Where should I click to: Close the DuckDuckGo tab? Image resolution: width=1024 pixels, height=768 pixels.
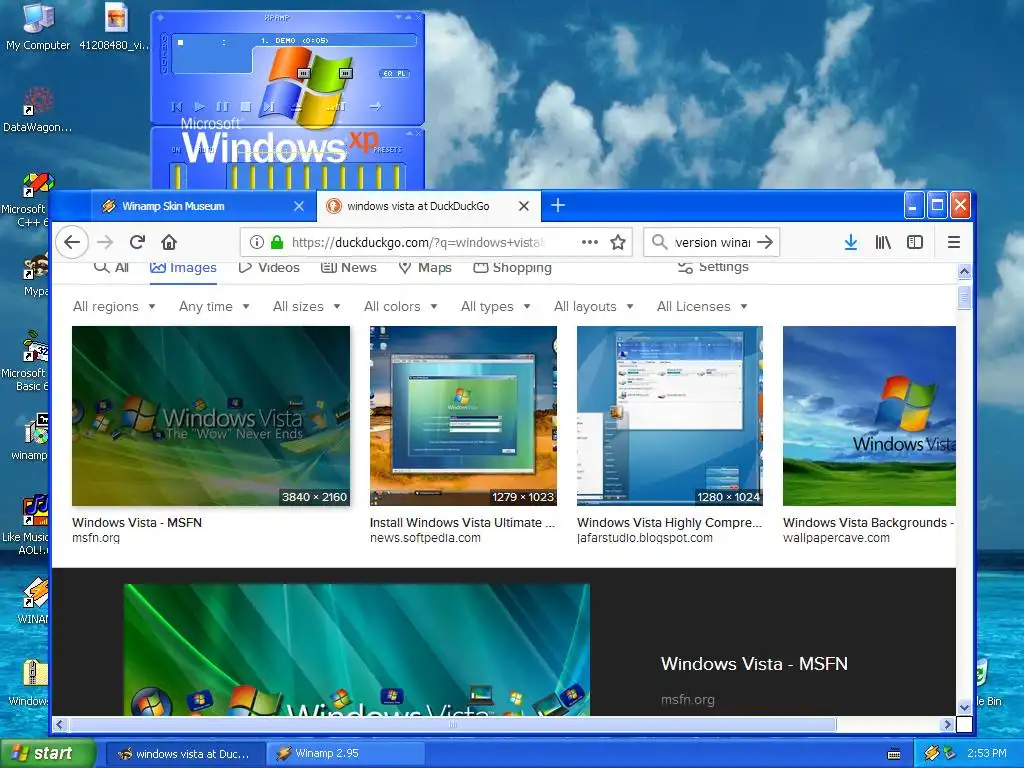click(x=524, y=206)
